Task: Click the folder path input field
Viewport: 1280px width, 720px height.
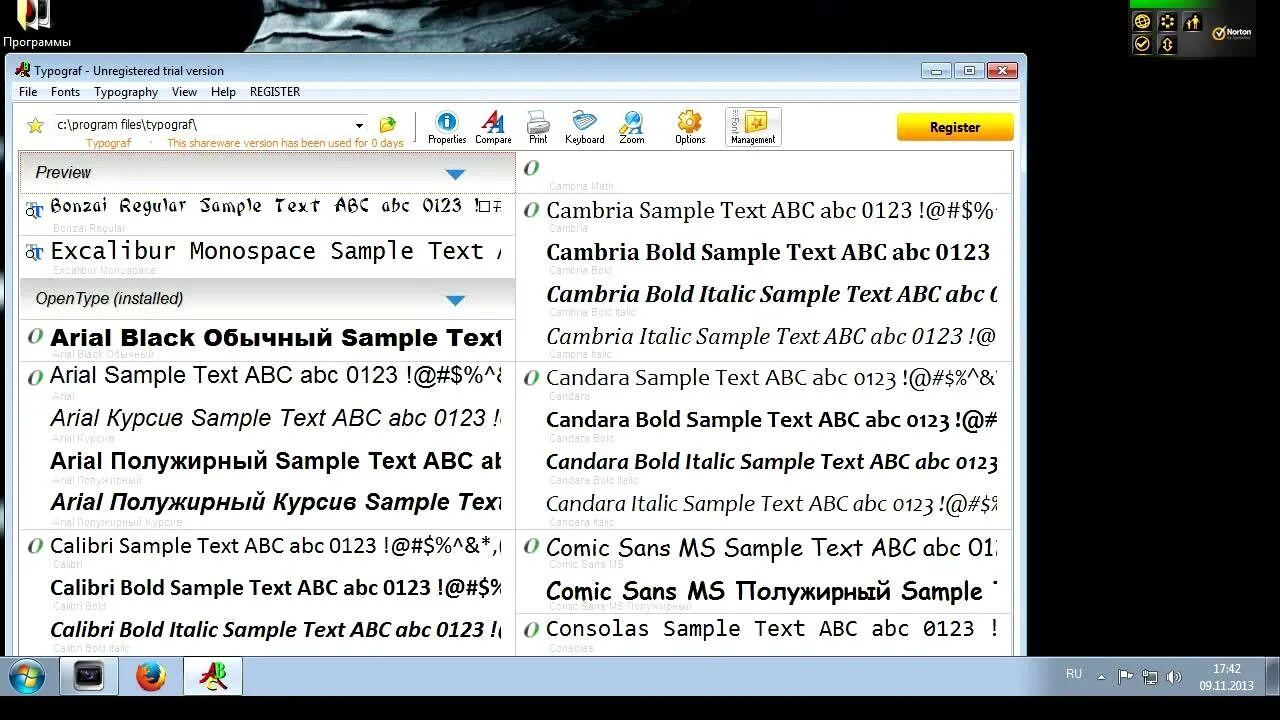Action: (x=202, y=125)
